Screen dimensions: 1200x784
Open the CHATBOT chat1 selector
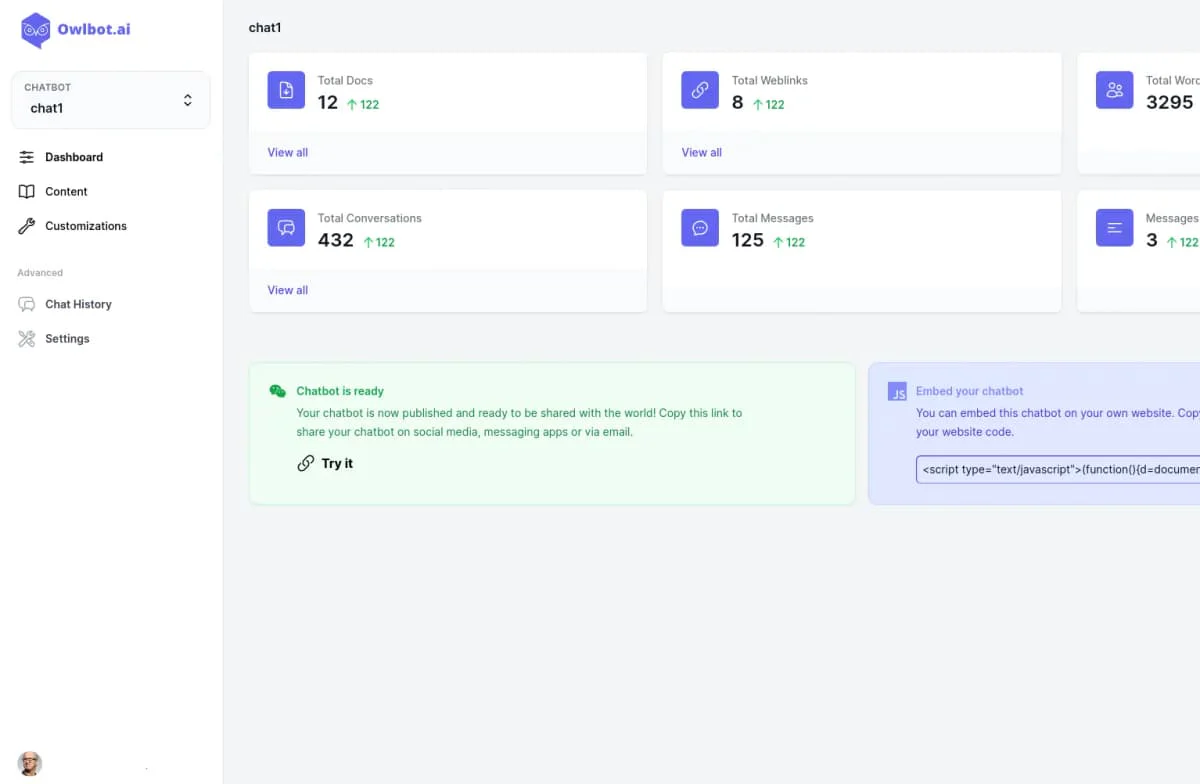110,100
